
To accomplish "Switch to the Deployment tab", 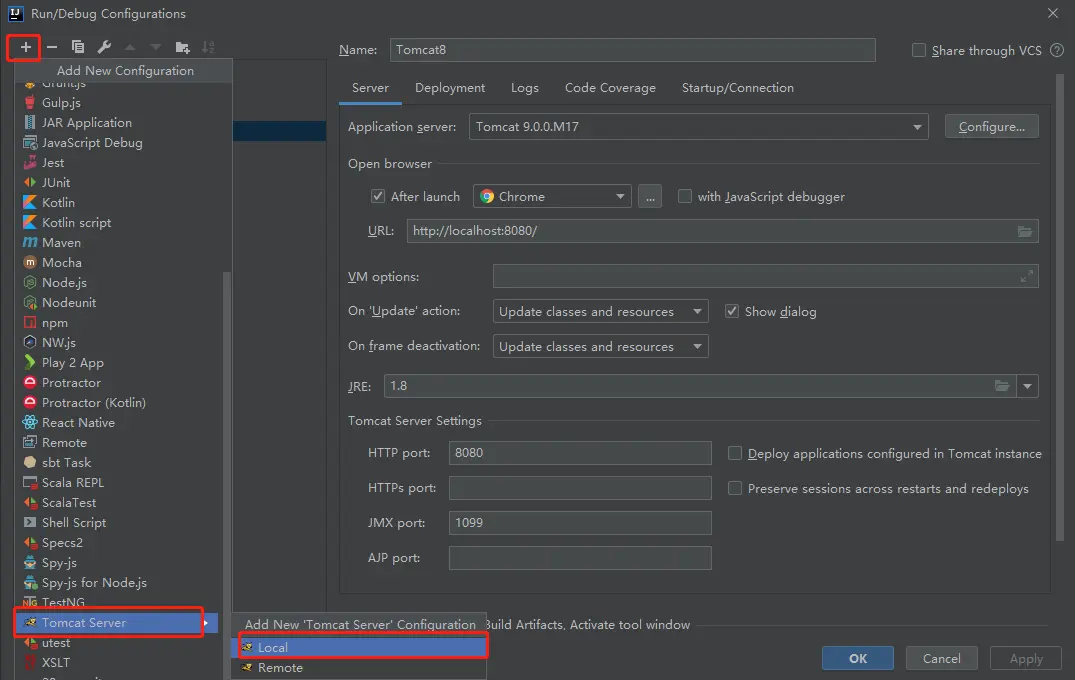I will (x=450, y=88).
